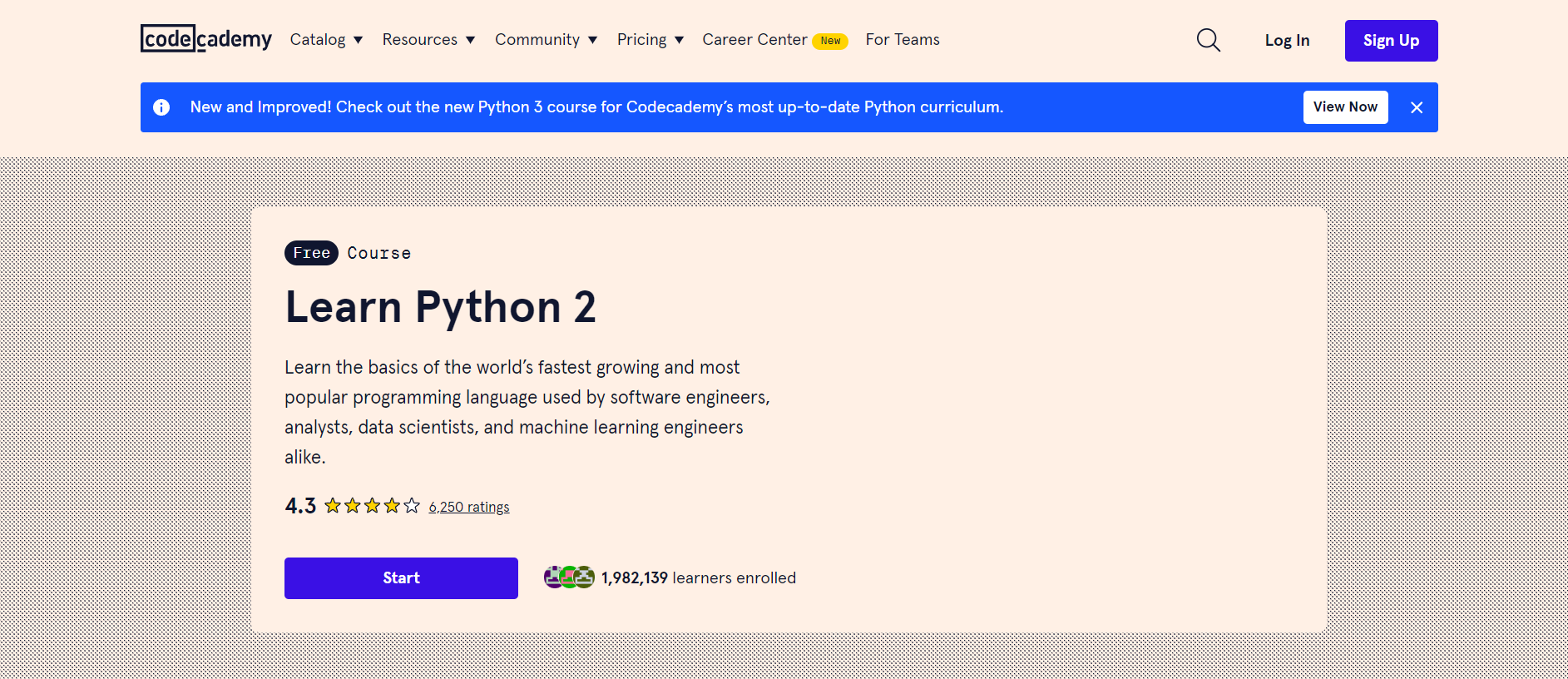Open For Teams menu item
The image size is (1568, 679).
pyautogui.click(x=903, y=40)
